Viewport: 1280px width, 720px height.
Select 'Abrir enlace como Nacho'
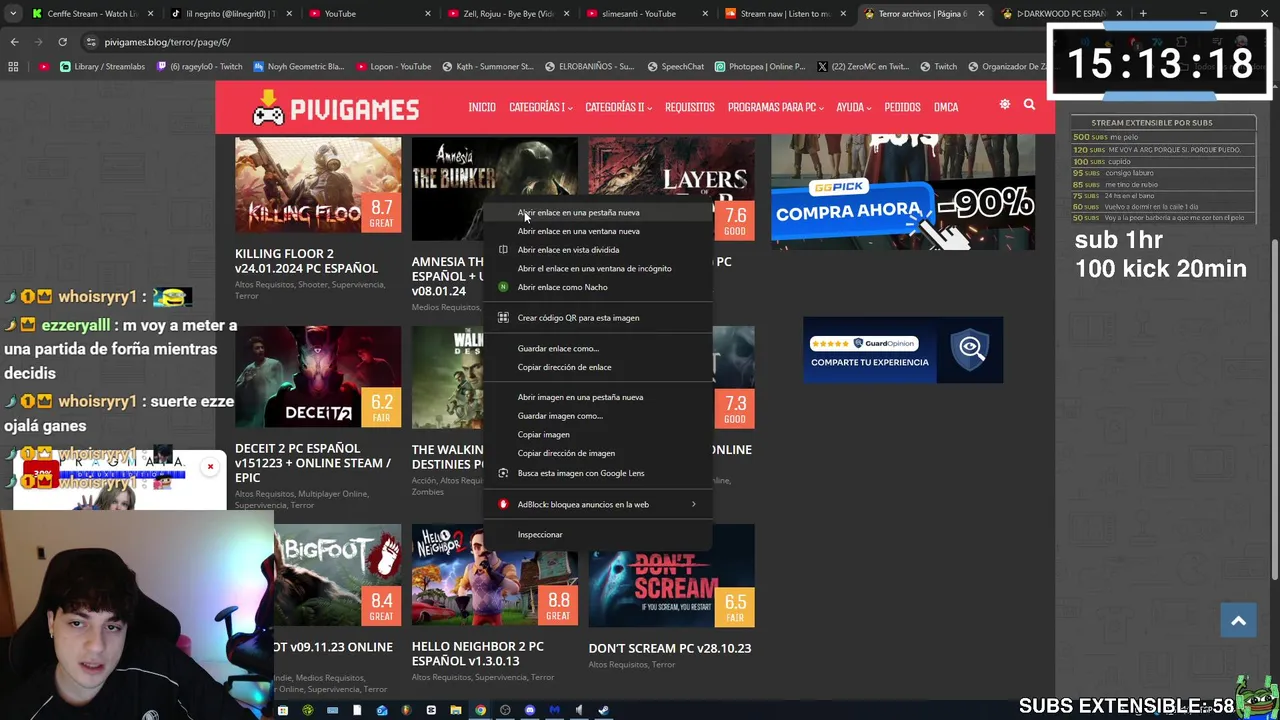click(x=597, y=287)
